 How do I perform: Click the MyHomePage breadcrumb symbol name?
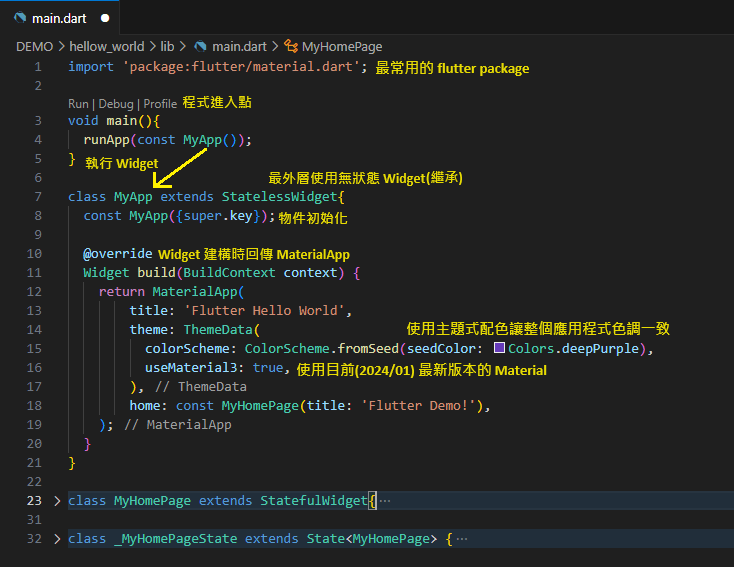[342, 46]
